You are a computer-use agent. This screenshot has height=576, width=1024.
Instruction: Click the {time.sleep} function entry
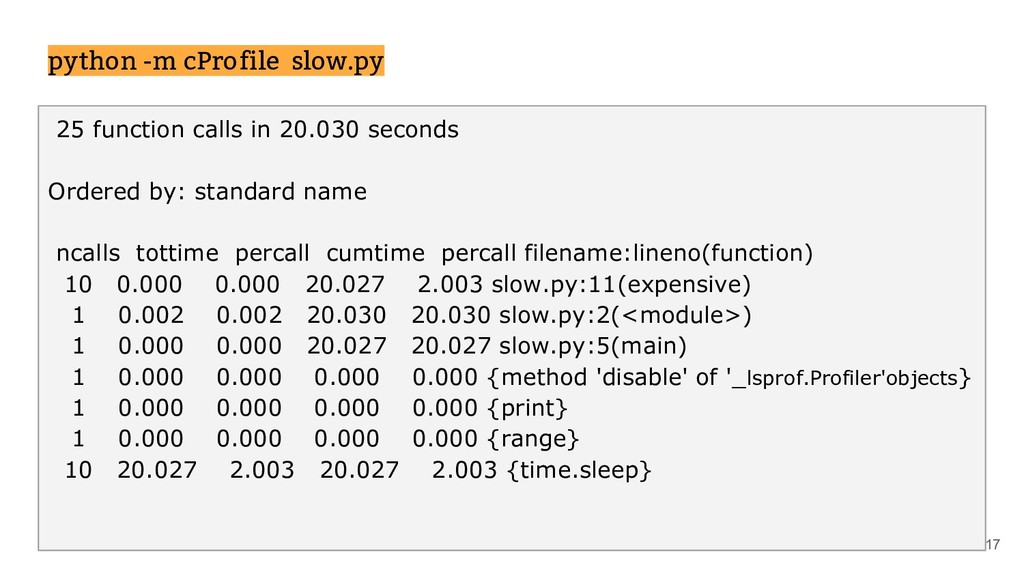point(579,470)
